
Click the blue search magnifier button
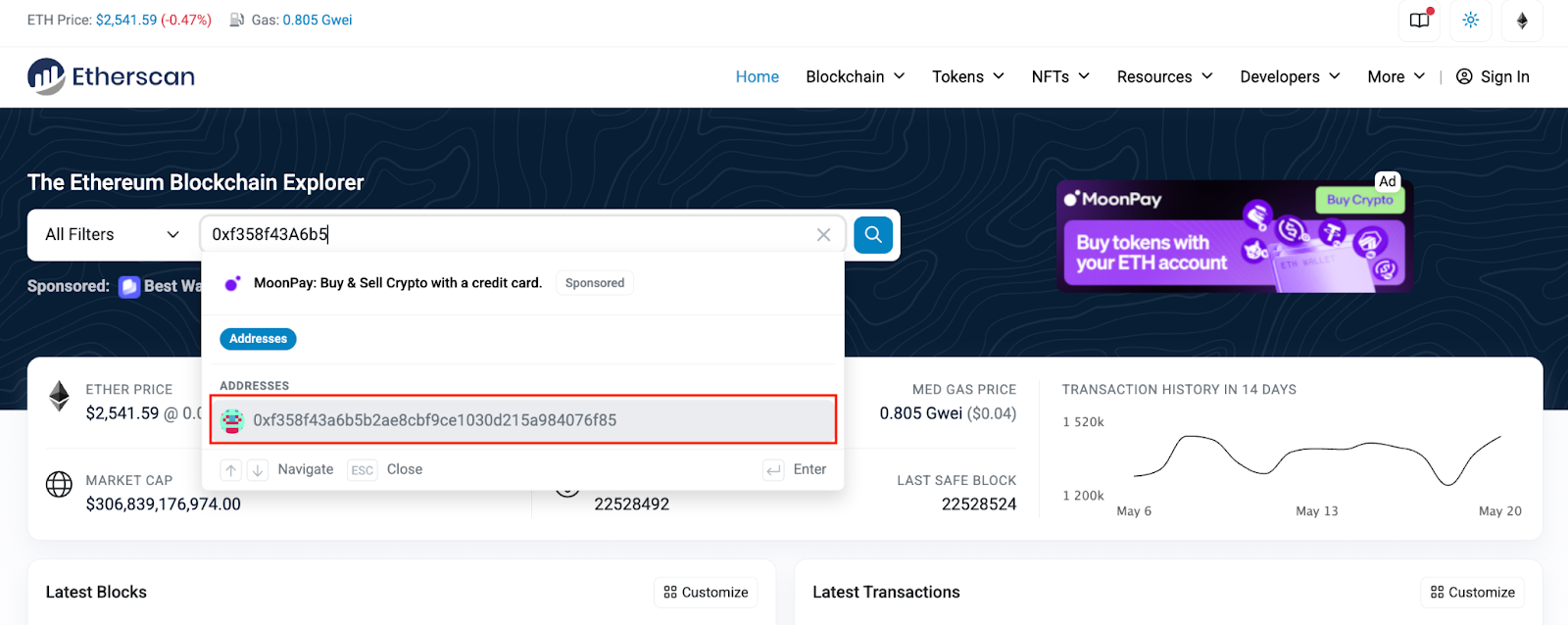click(873, 235)
